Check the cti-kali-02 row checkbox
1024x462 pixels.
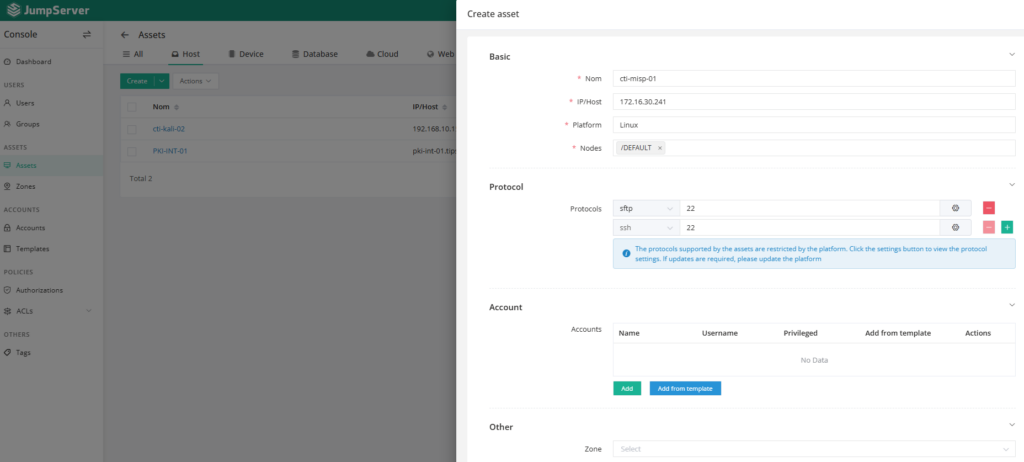click(132, 129)
